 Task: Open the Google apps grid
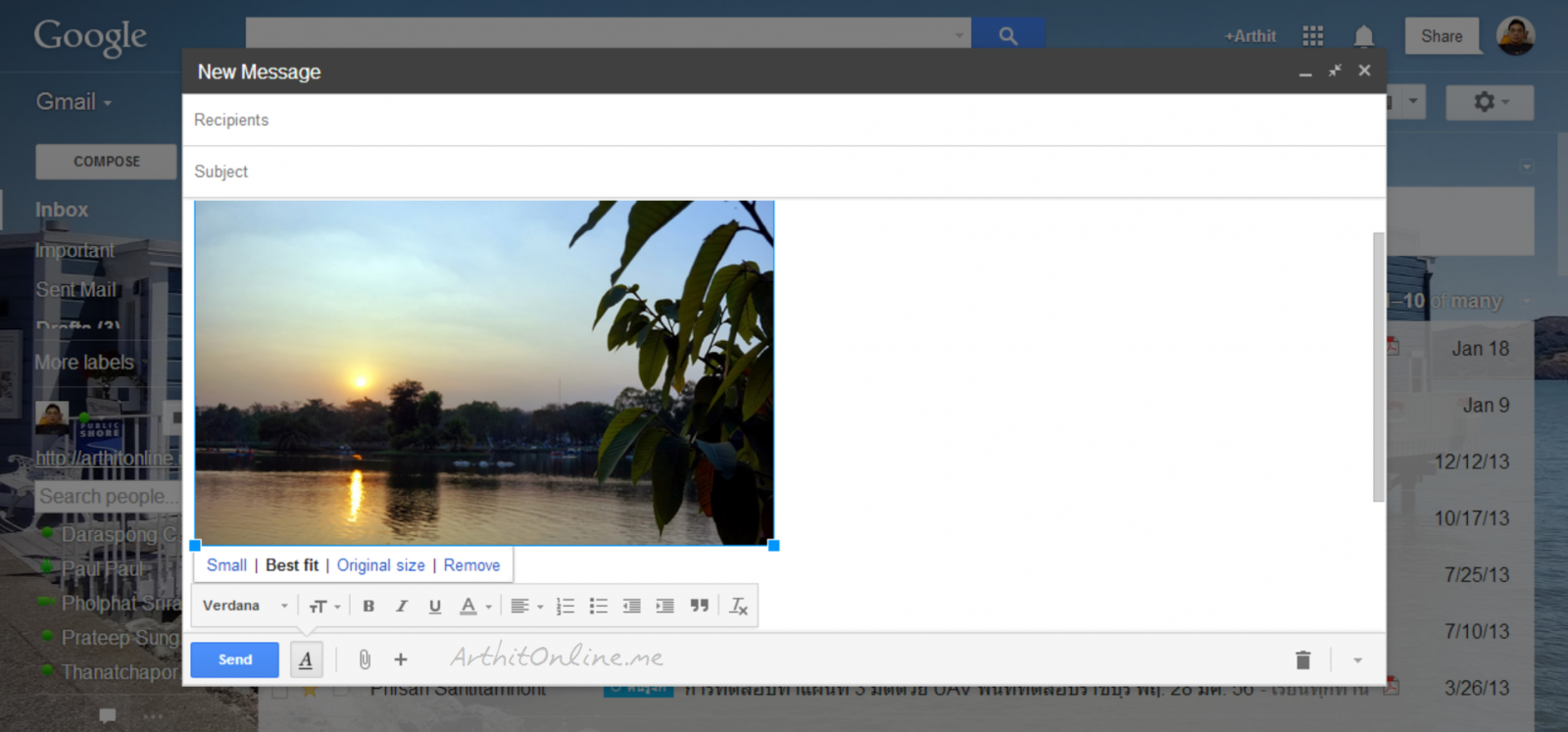point(1313,36)
